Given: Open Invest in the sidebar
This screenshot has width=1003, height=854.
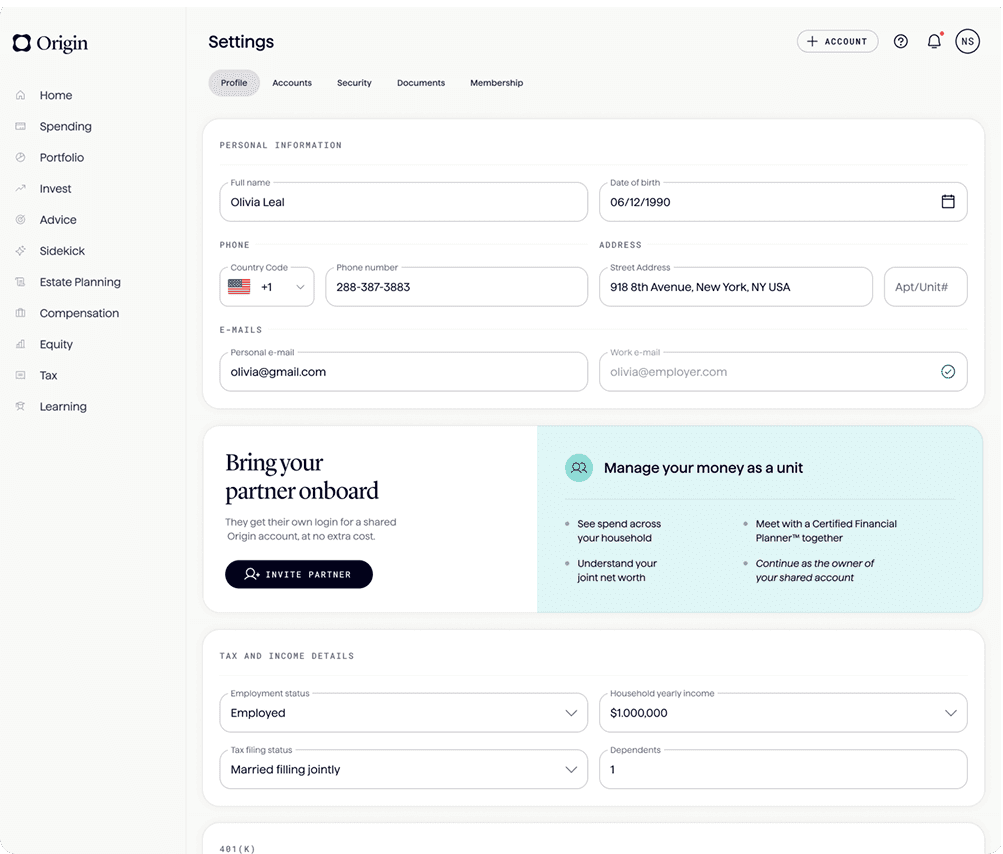Looking at the screenshot, I should [x=55, y=189].
